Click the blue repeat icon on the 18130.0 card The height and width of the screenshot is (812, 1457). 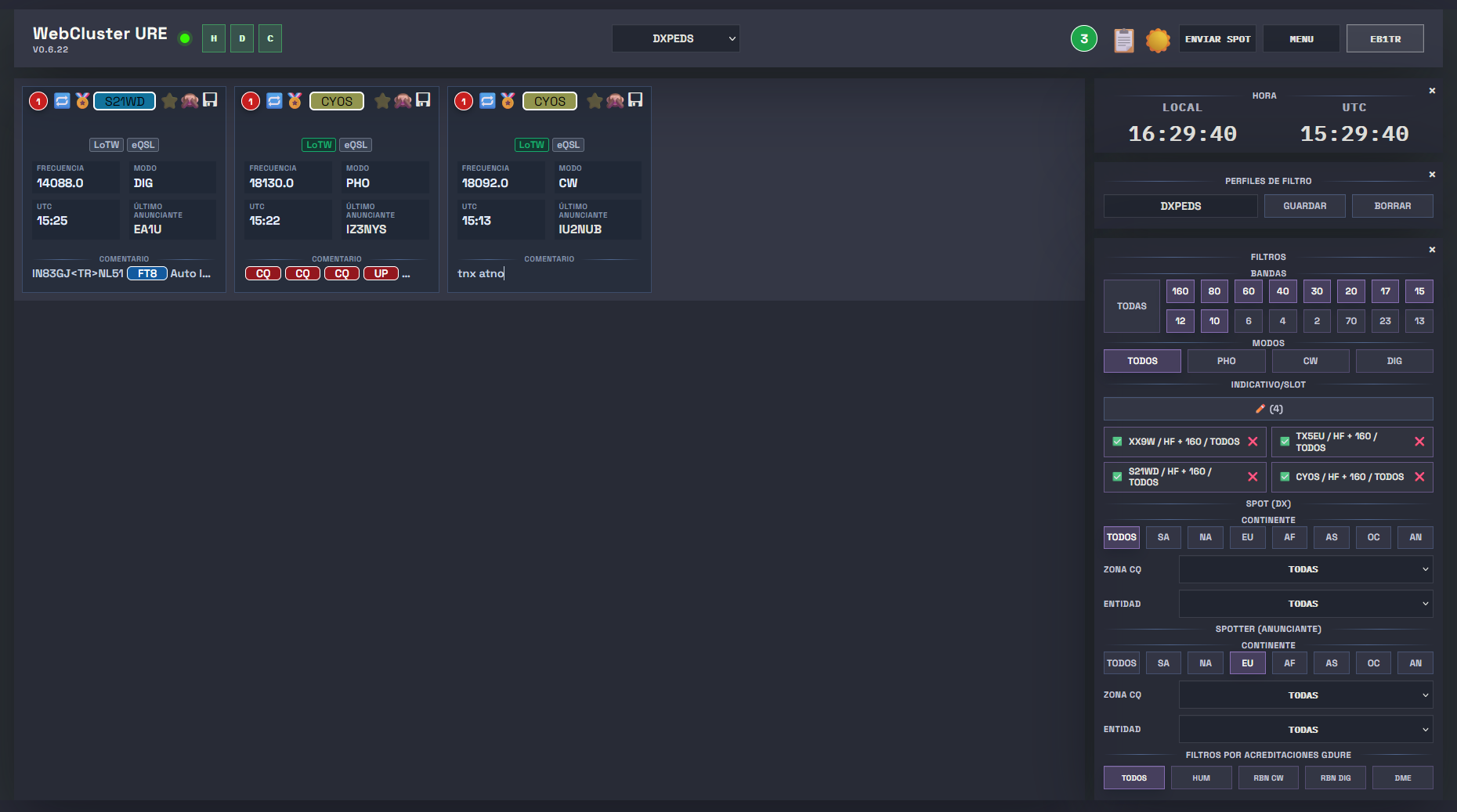point(274,101)
